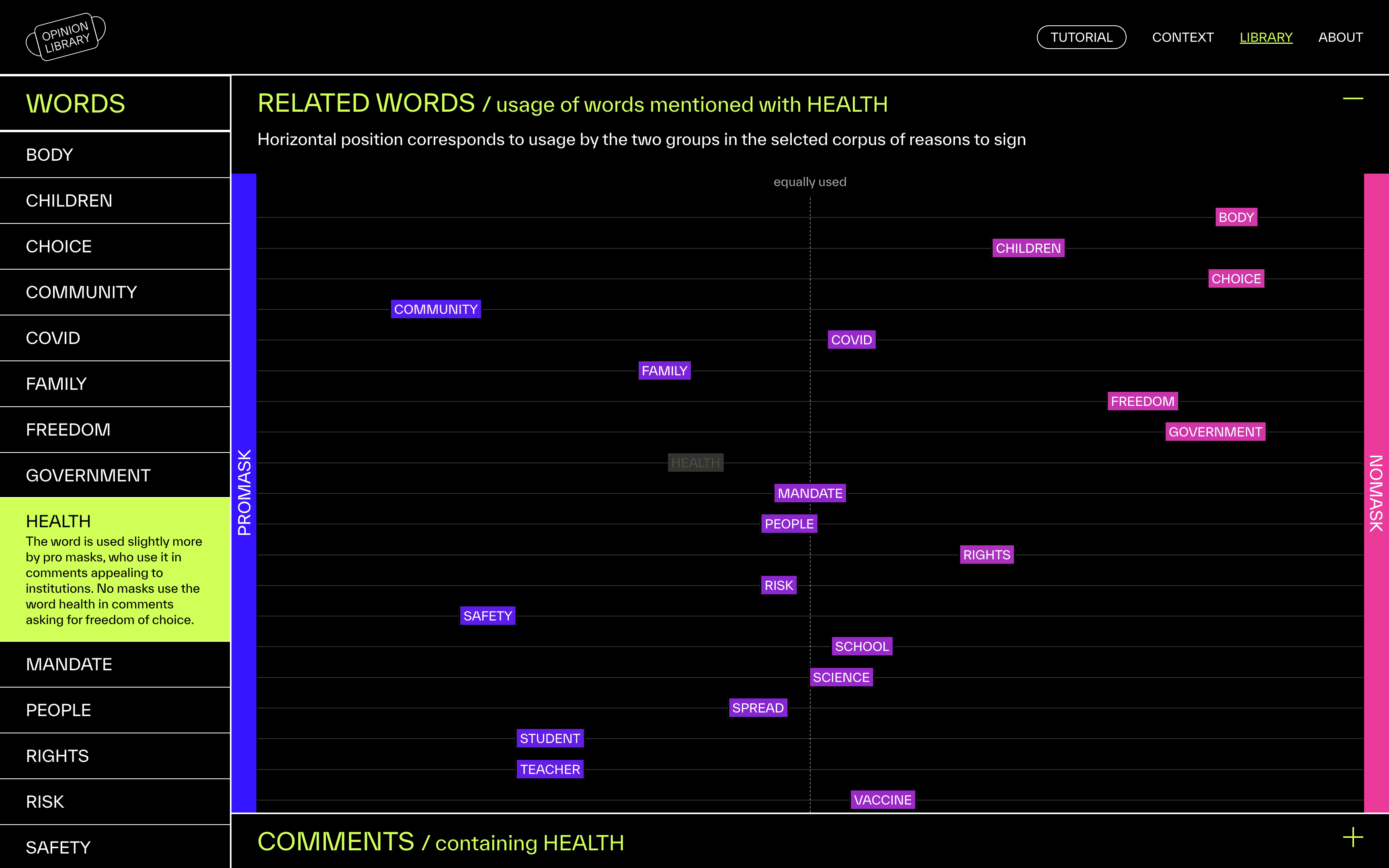Click the pink NOMASK side bar
This screenshot has width=1389, height=868.
coord(1376,493)
